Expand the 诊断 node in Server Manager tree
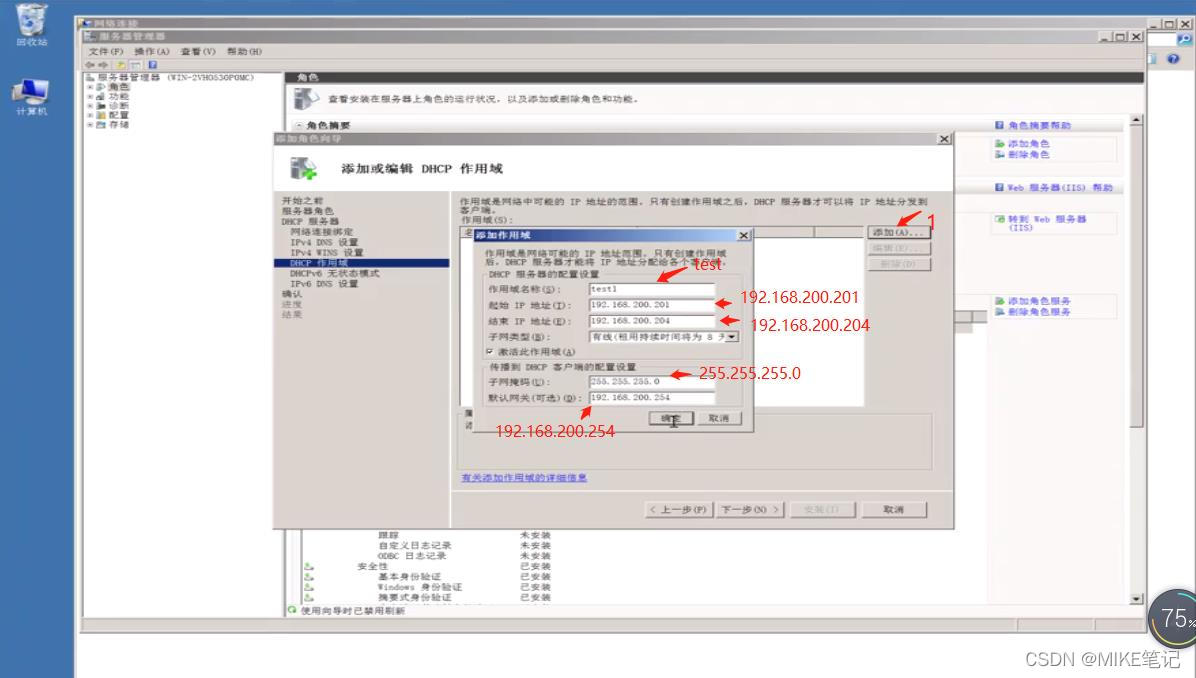Image resolution: width=1196 pixels, height=678 pixels. [x=90, y=106]
